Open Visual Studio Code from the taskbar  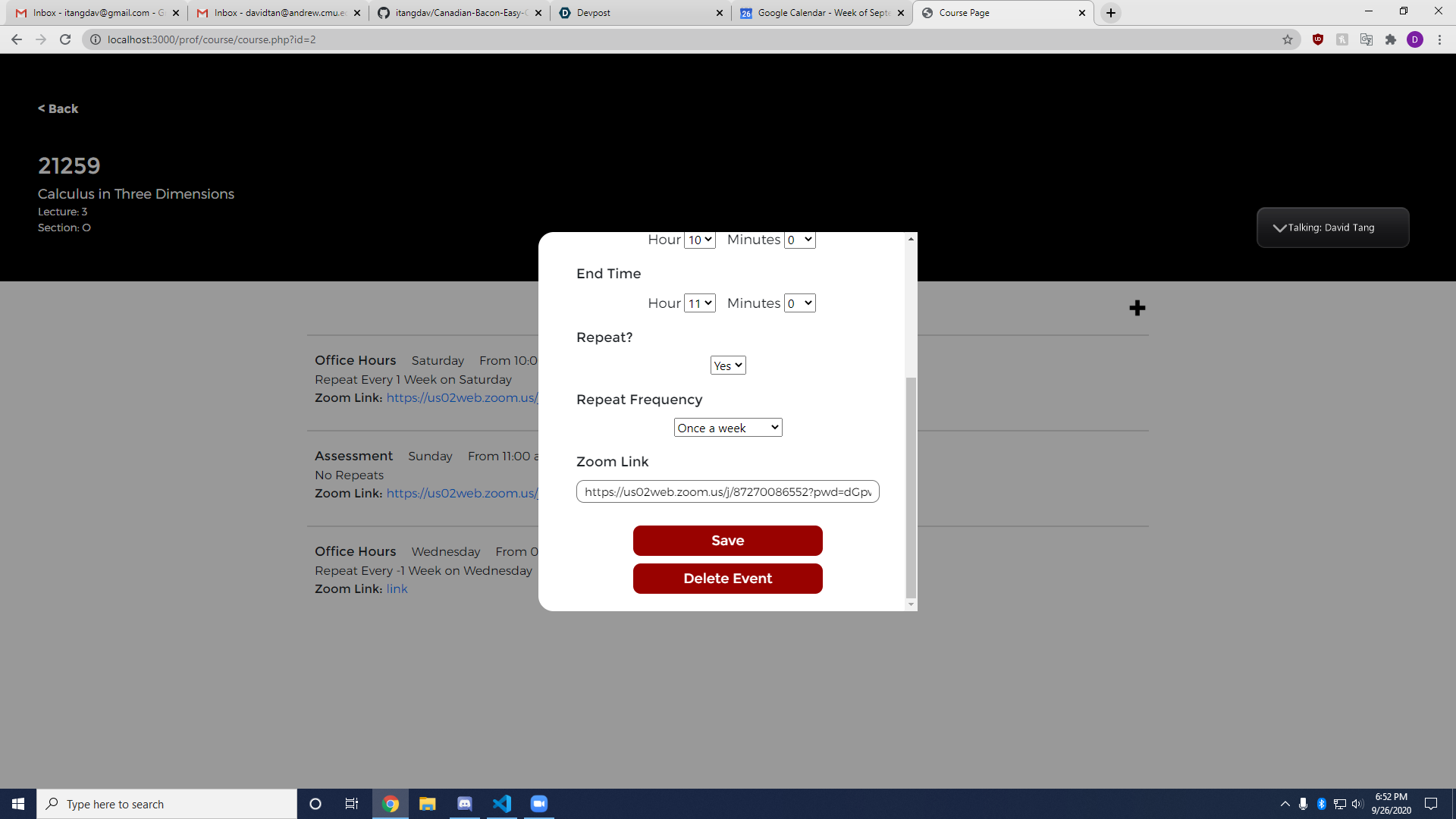point(502,804)
